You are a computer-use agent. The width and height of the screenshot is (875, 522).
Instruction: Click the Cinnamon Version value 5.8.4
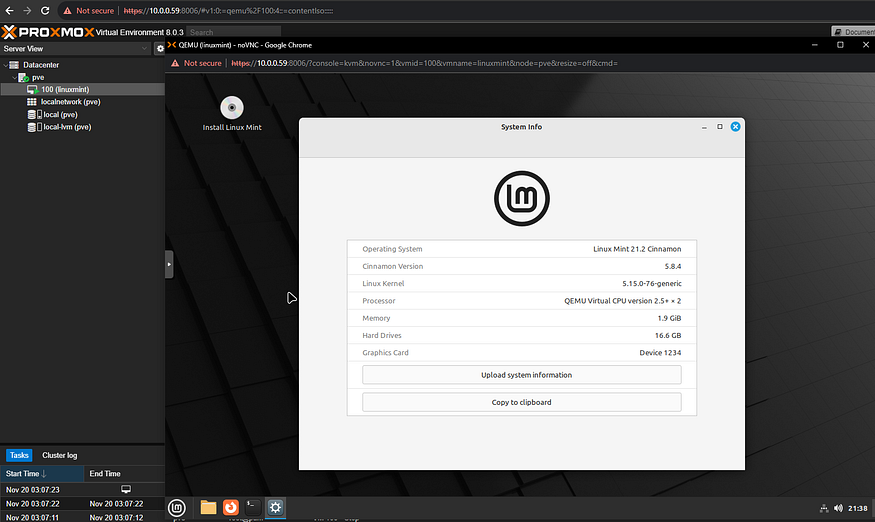pyautogui.click(x=672, y=266)
